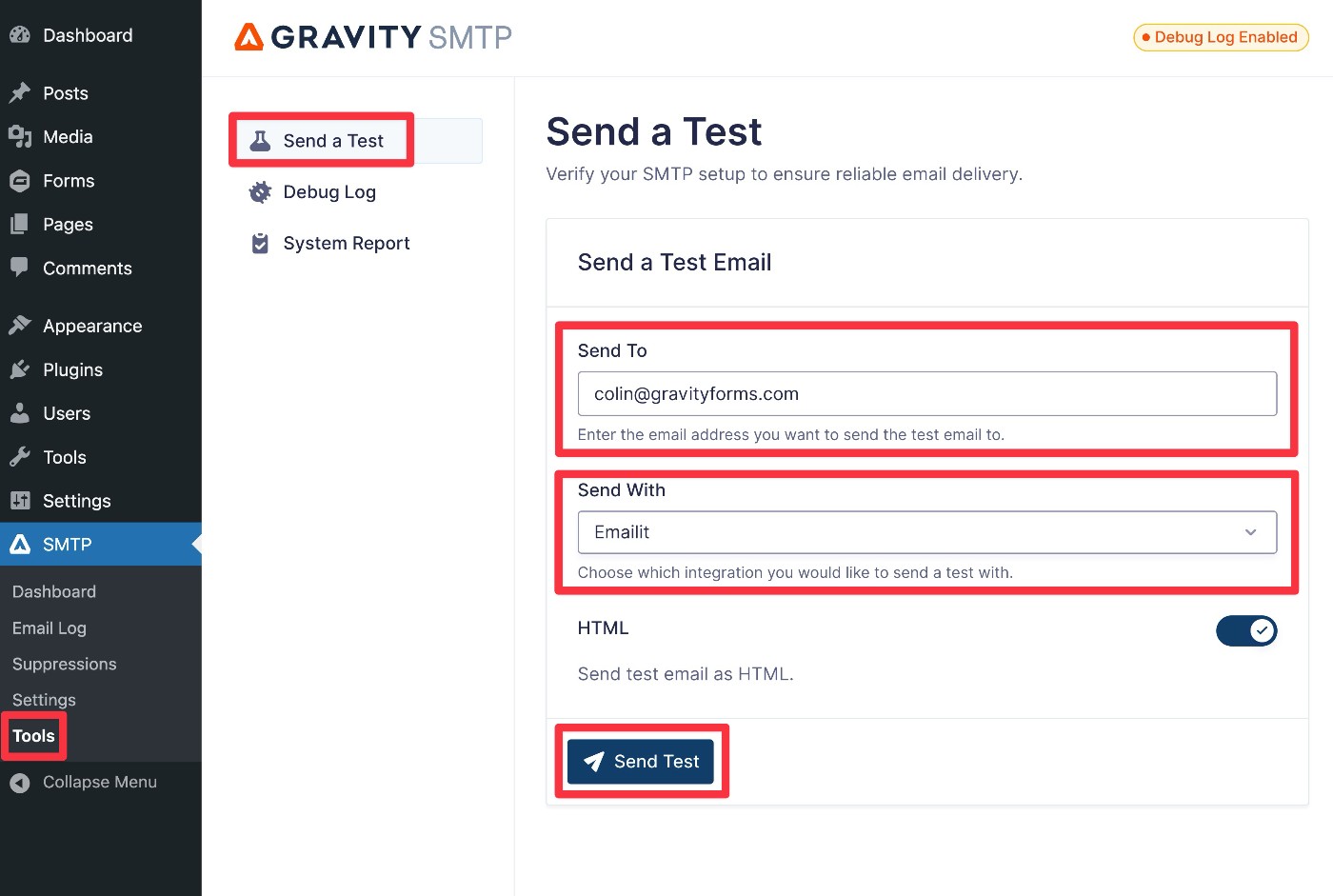Click the Send To email field
Viewport: 1333px width, 896px height.
point(926,394)
